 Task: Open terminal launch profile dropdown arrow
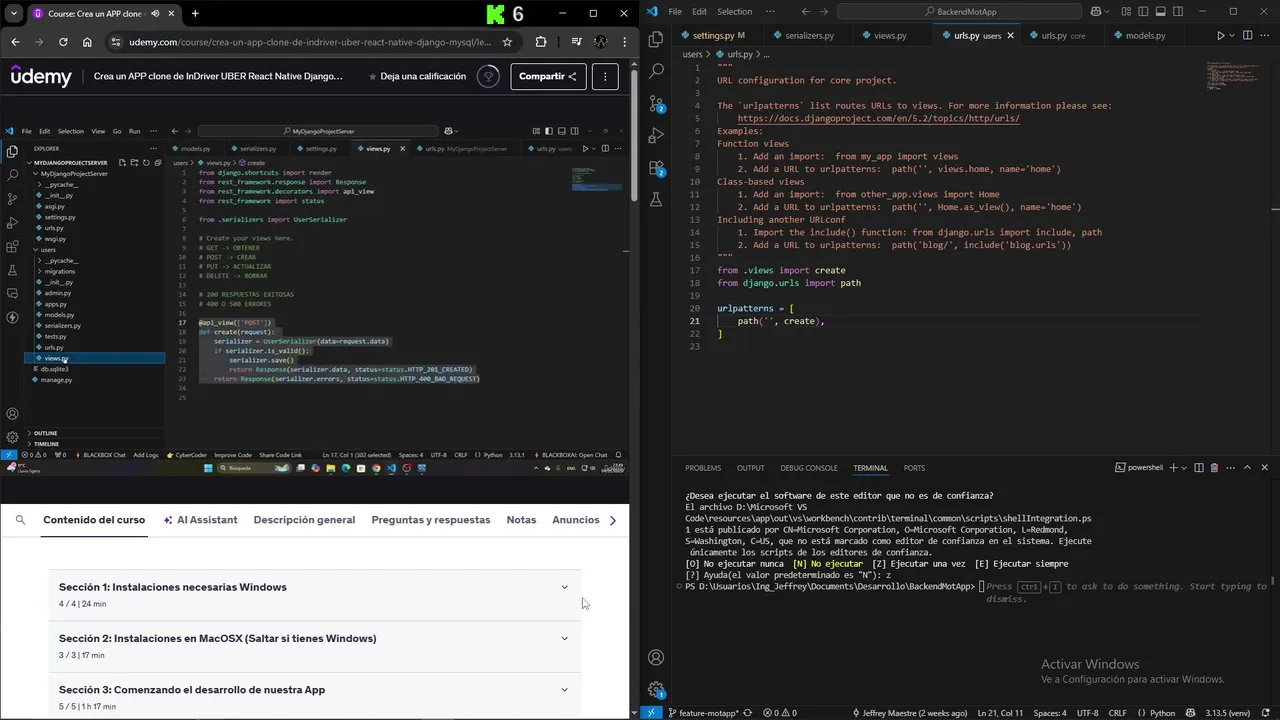(1185, 467)
